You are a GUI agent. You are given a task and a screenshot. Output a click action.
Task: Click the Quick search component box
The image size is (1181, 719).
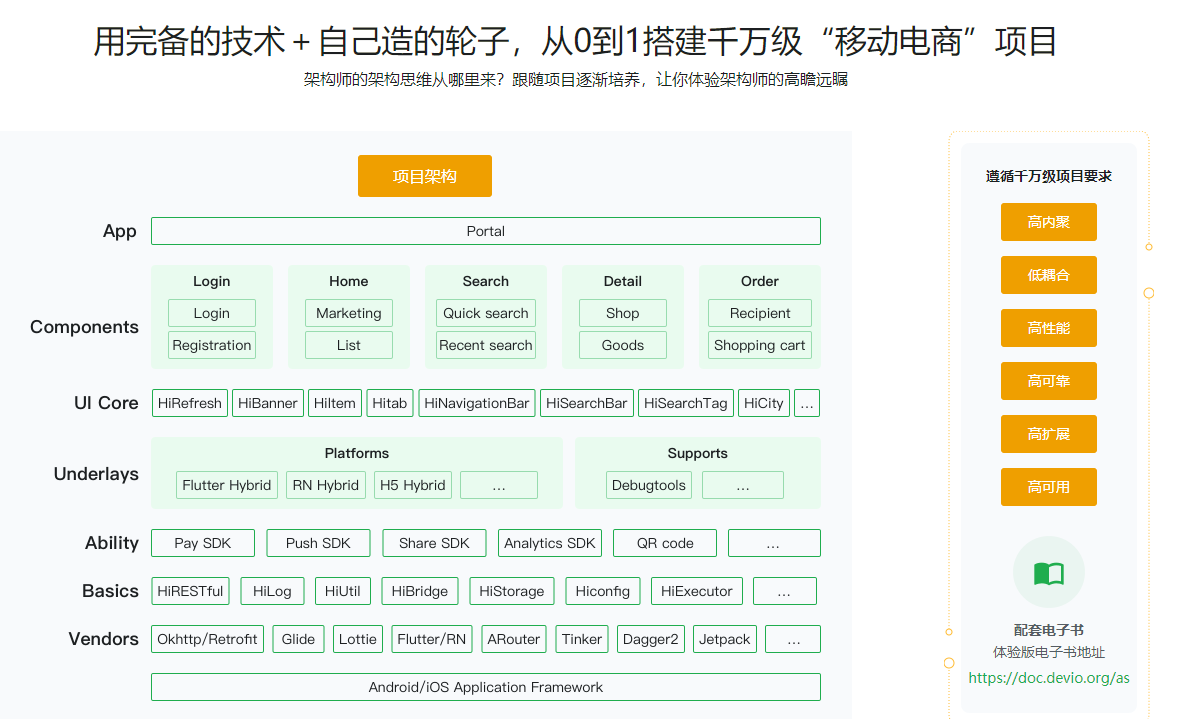pos(485,313)
